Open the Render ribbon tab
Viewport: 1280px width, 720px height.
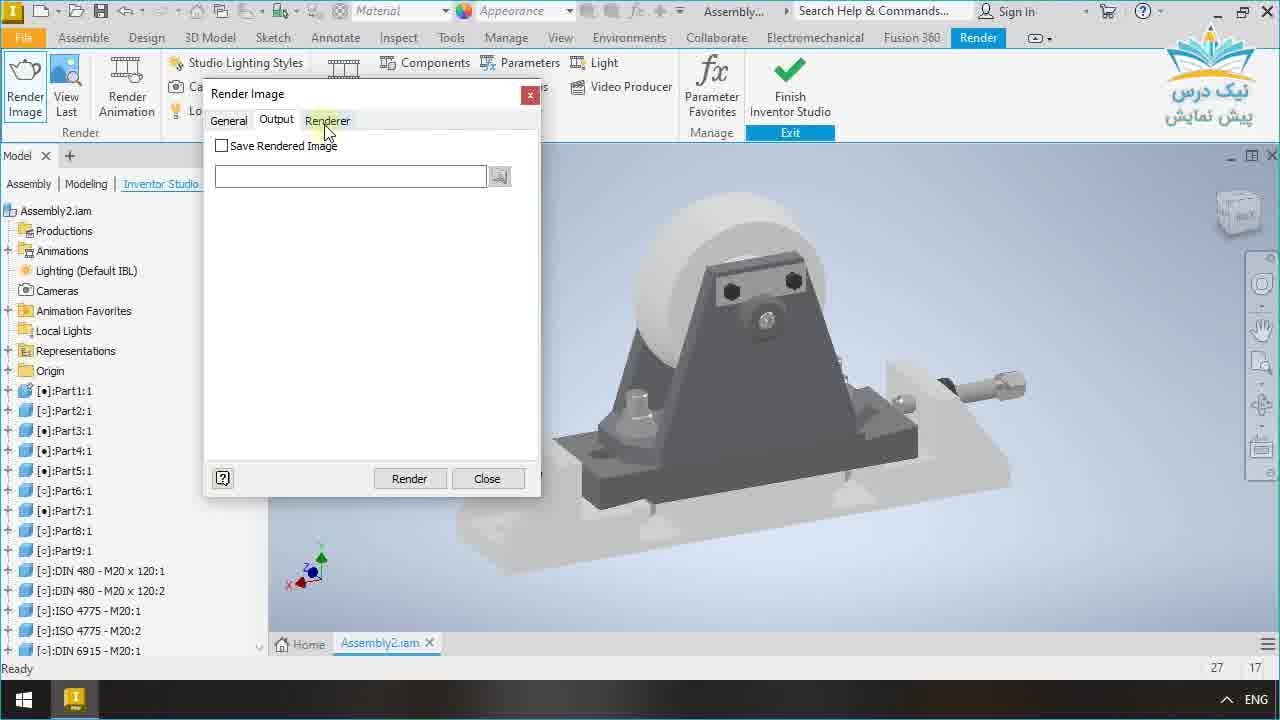[x=977, y=37]
